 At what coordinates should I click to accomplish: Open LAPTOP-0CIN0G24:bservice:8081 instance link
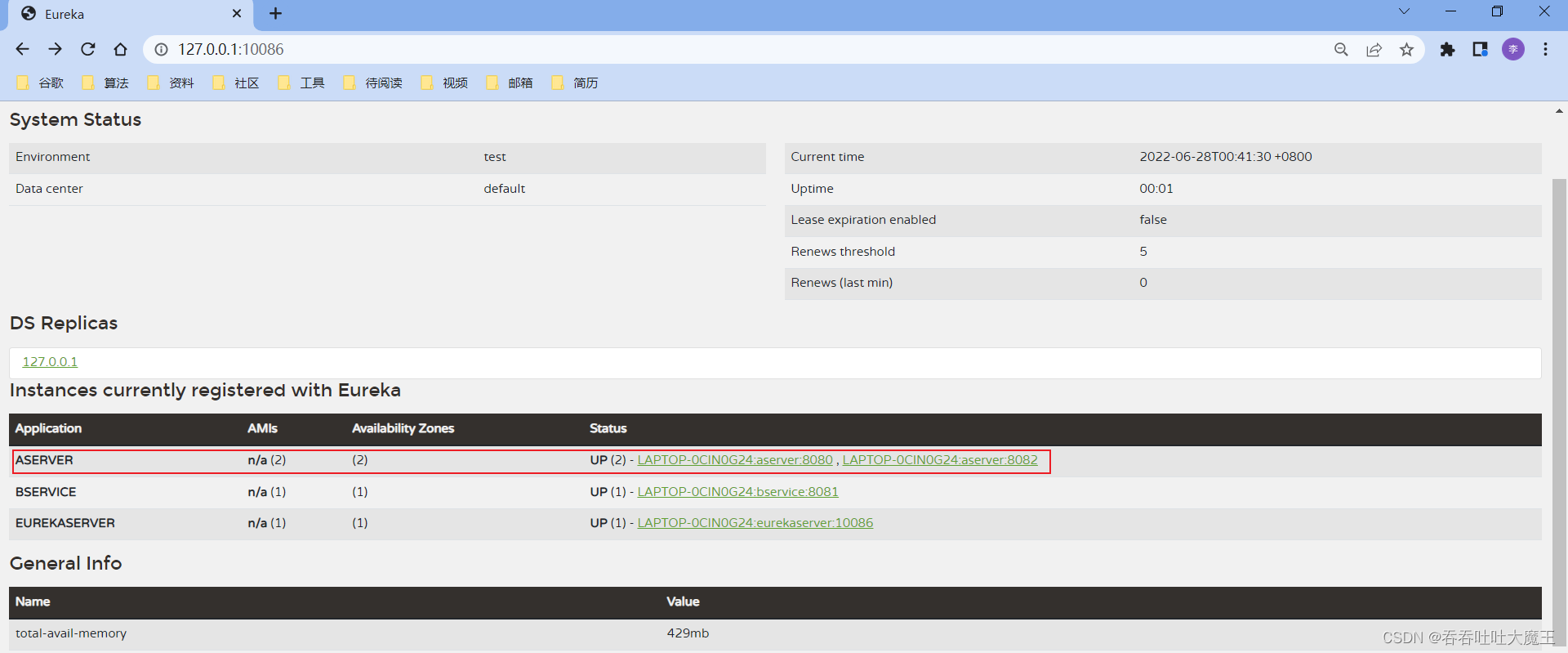737,492
